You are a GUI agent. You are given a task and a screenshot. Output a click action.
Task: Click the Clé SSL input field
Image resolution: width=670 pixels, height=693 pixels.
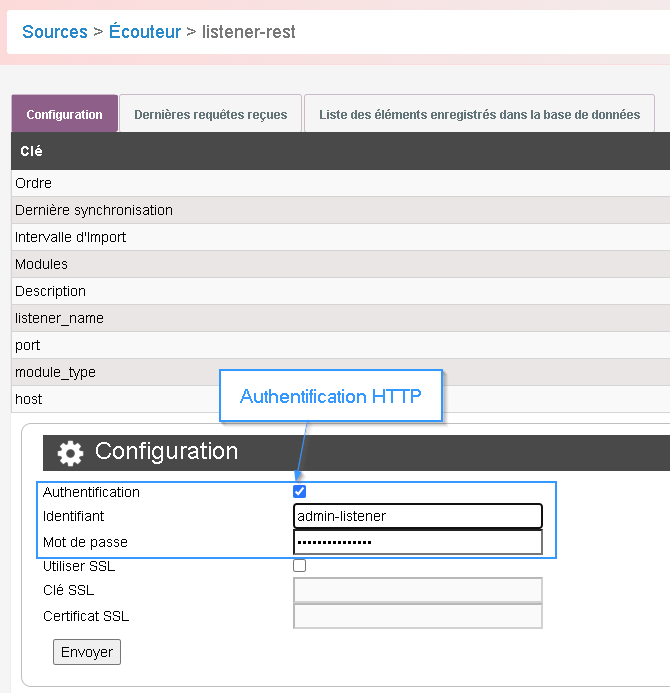tap(417, 590)
